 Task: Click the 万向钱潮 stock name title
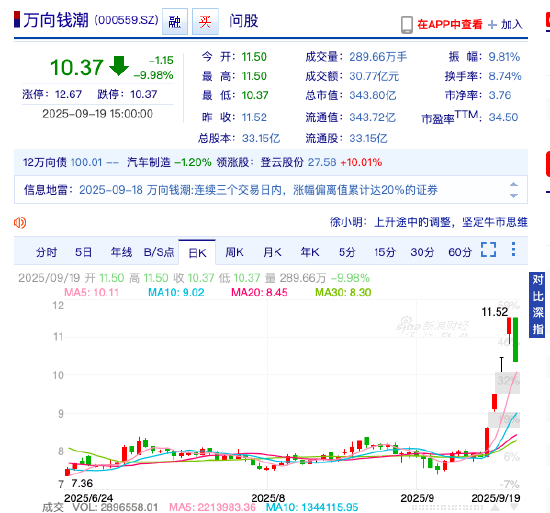(56, 20)
